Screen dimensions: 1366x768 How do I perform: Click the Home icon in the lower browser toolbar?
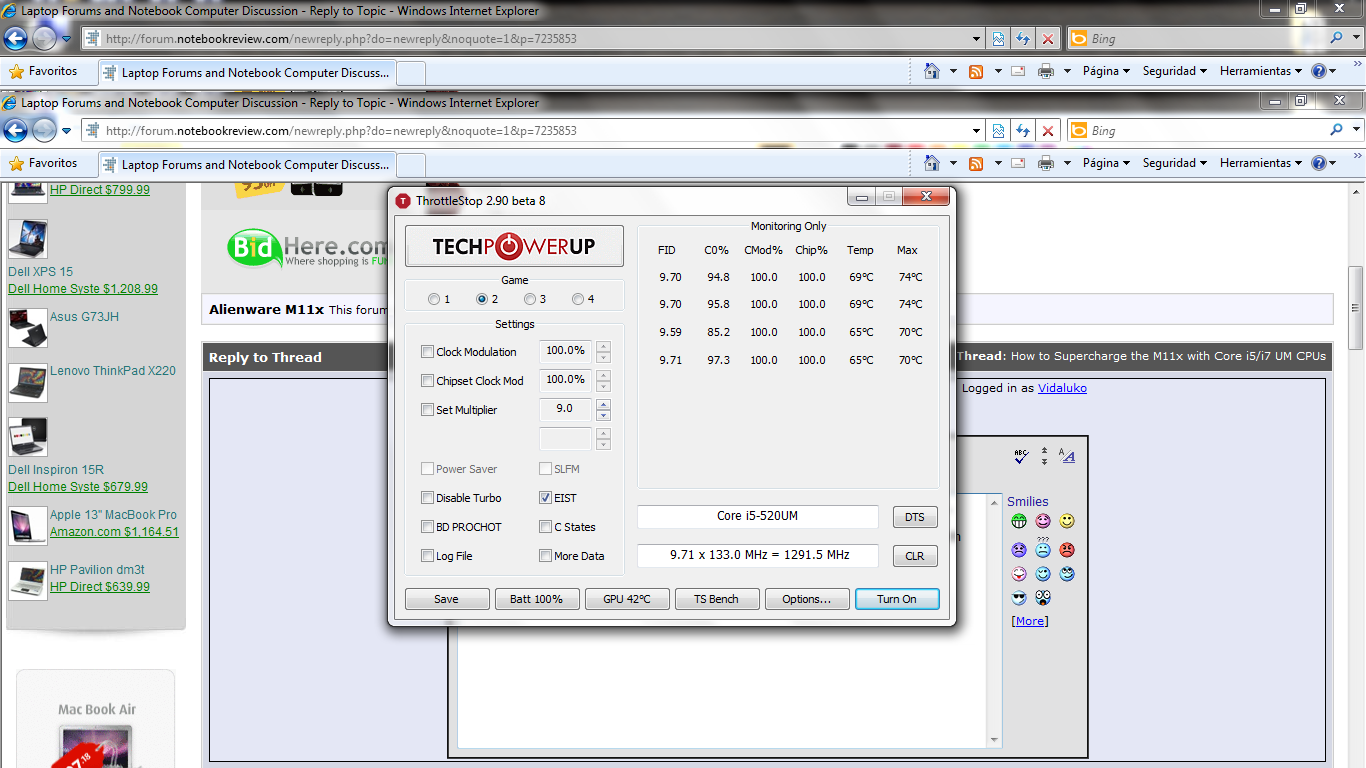point(932,163)
